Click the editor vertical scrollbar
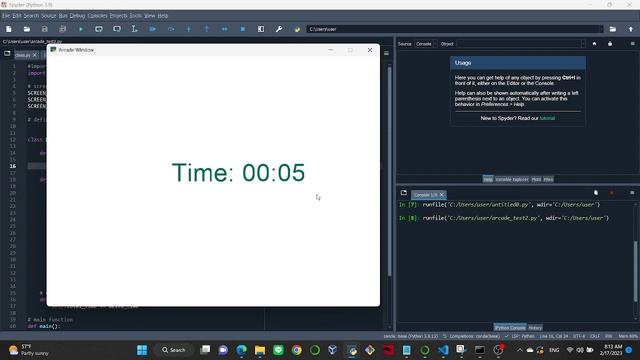The height and width of the screenshot is (360, 640). (389, 171)
